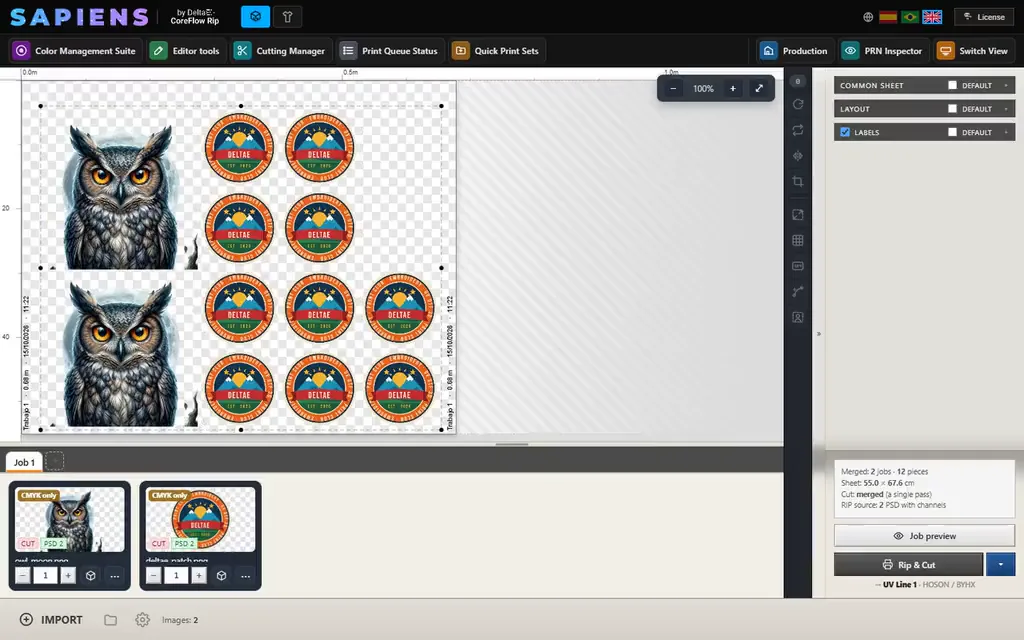Open owl image more options
This screenshot has height=640, width=1024.
[115, 575]
